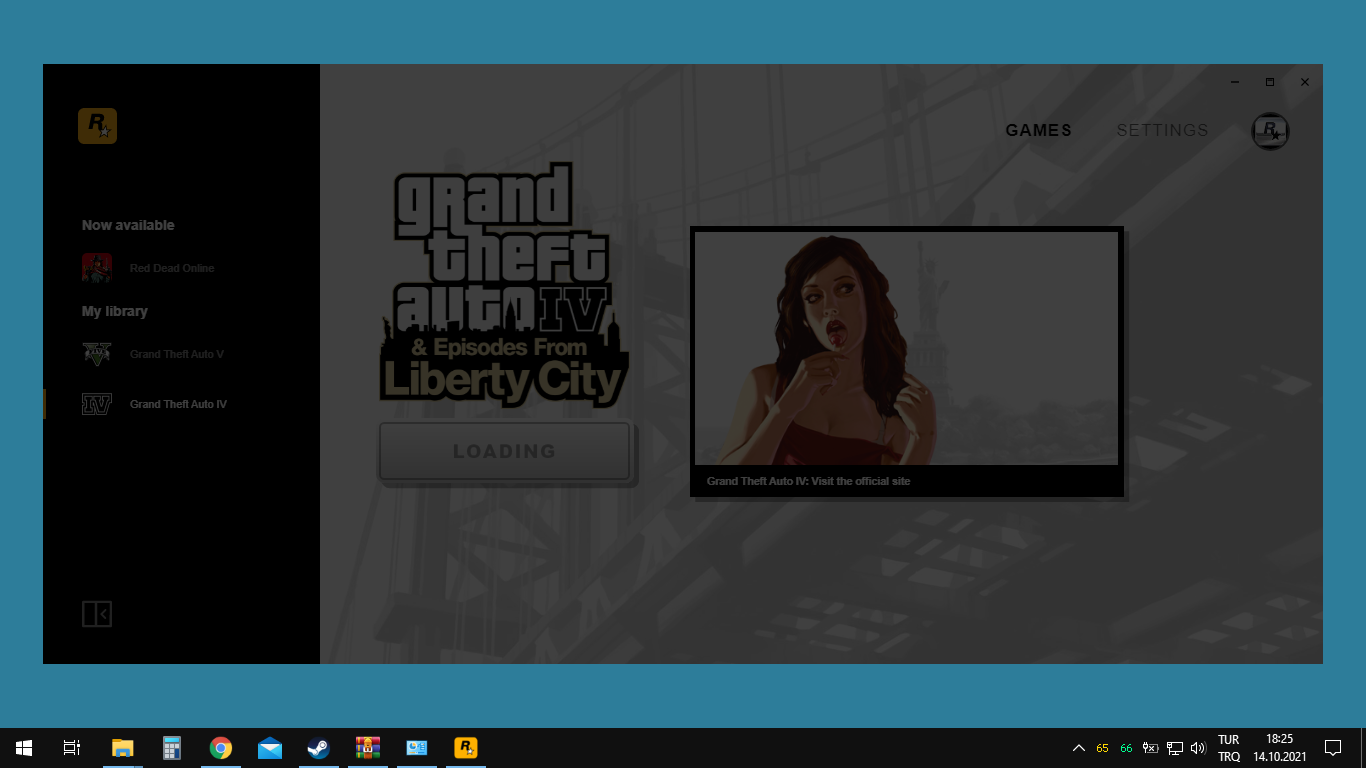
Task: Open WinRAR from the taskbar
Action: (368, 748)
